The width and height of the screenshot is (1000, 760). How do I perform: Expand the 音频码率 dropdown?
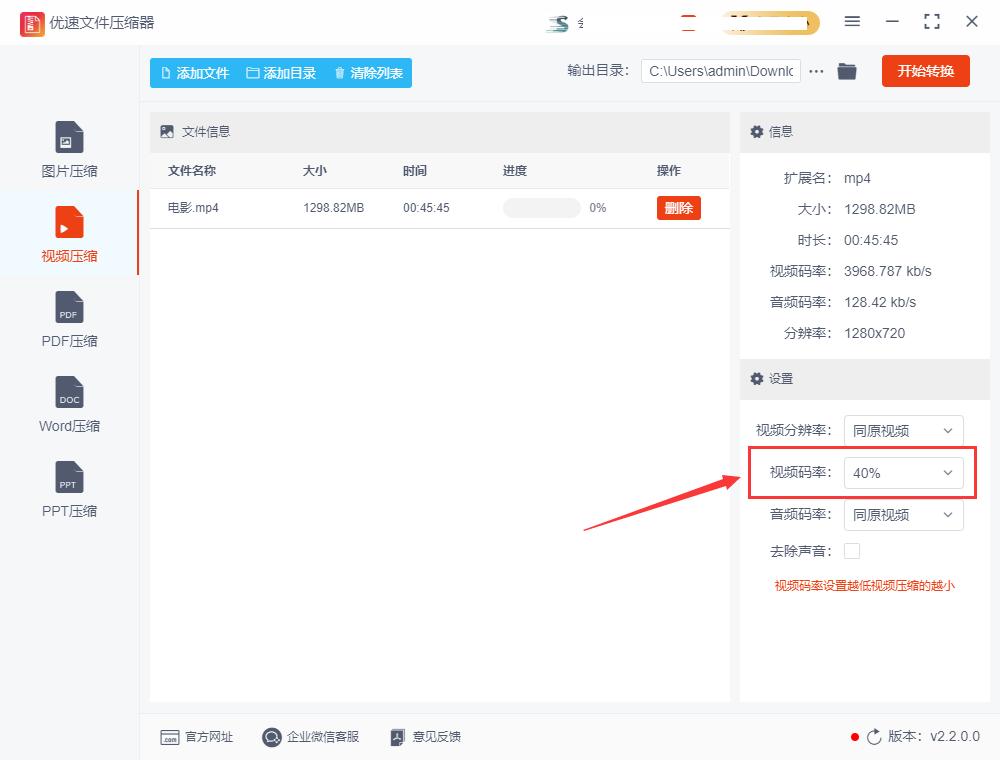coord(903,514)
